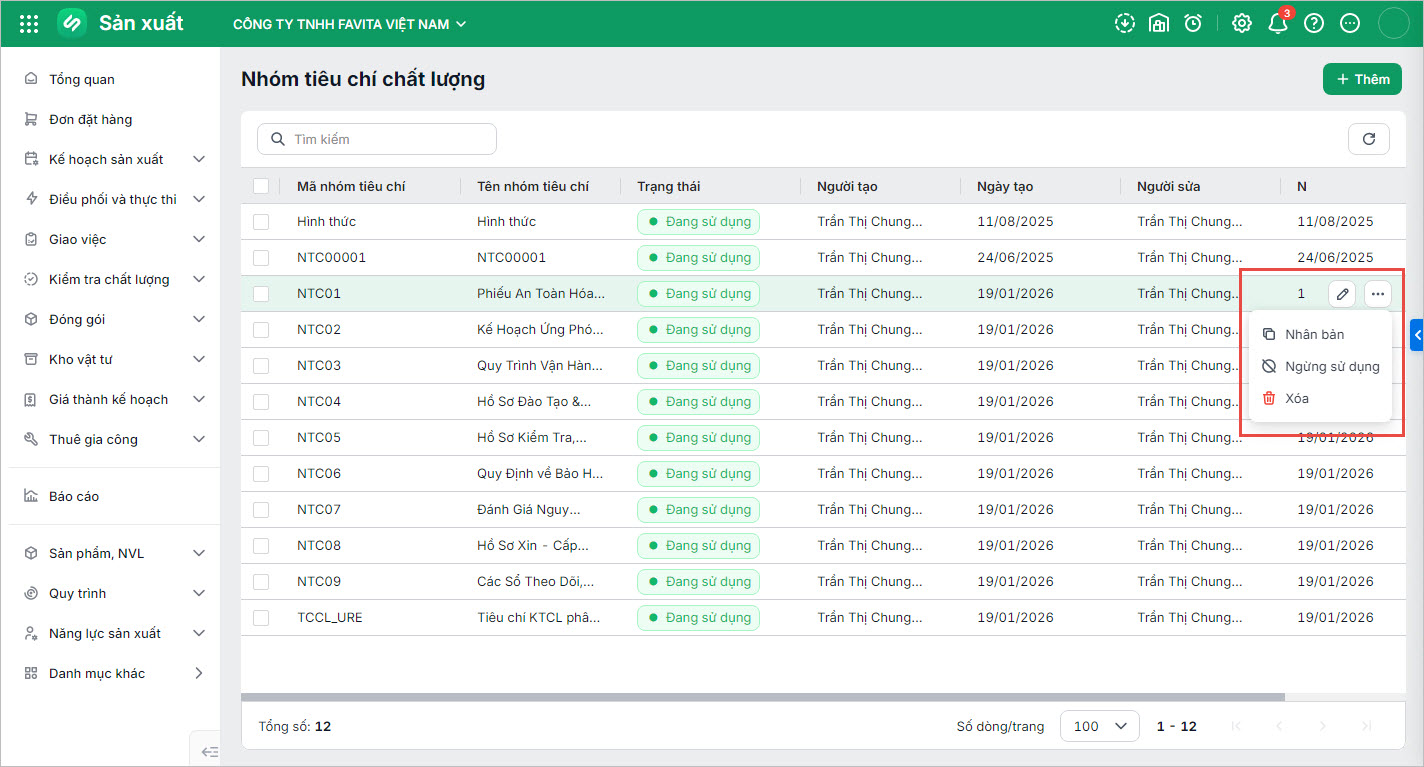Focus the Tìm kiếm search field
This screenshot has height=767, width=1424.
coord(377,139)
